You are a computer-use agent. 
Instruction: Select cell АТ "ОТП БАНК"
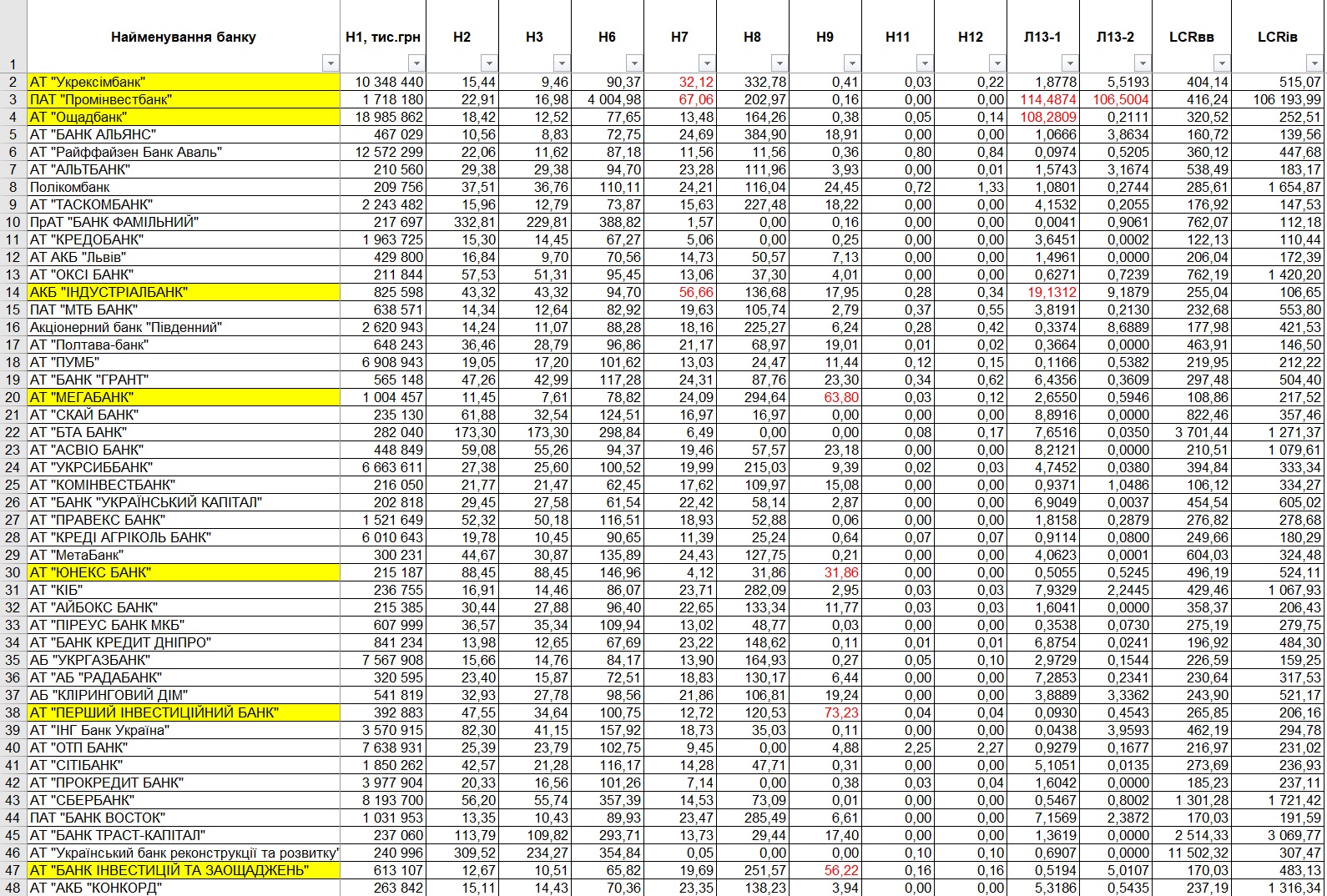click(184, 748)
